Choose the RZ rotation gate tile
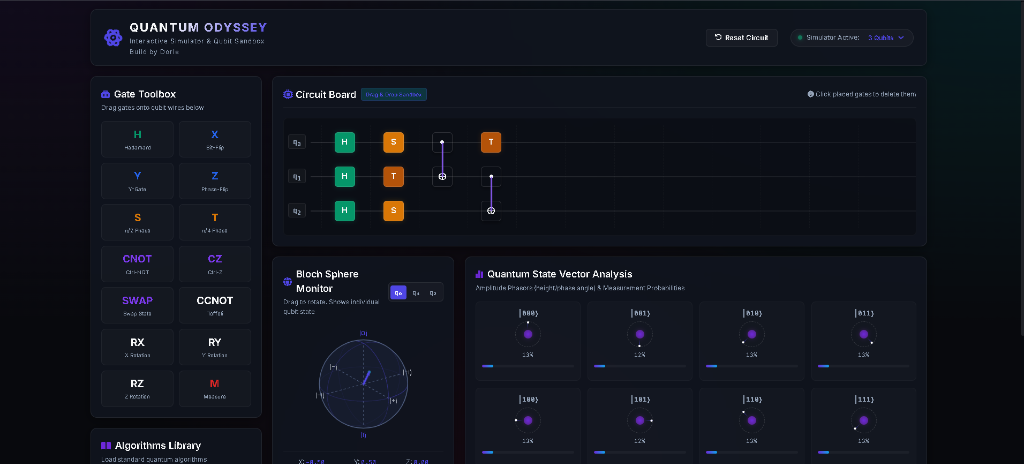Screen dimensions: 1024x464 137,388
